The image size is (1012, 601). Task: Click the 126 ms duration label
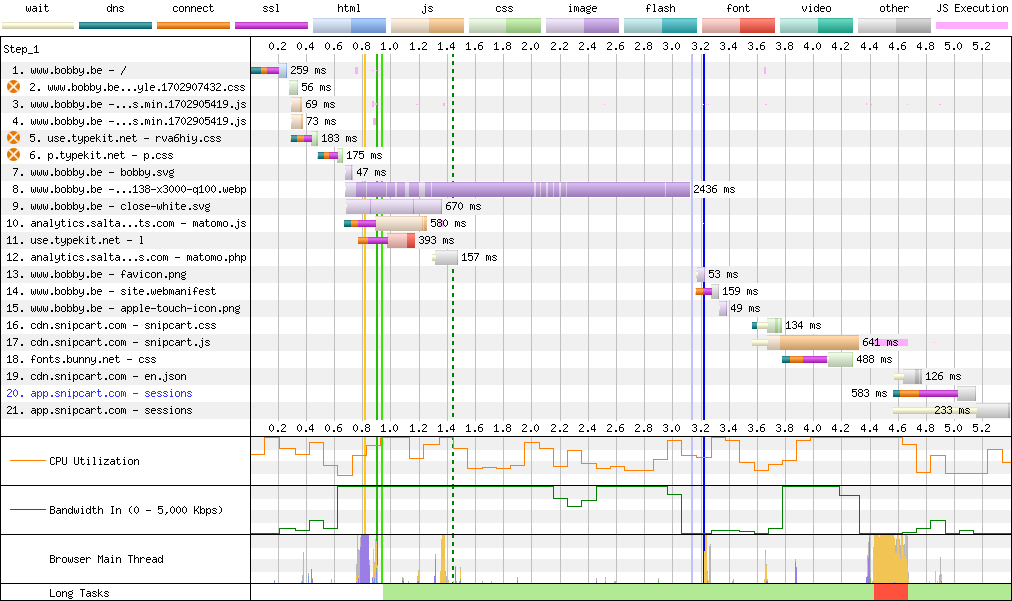pos(943,376)
